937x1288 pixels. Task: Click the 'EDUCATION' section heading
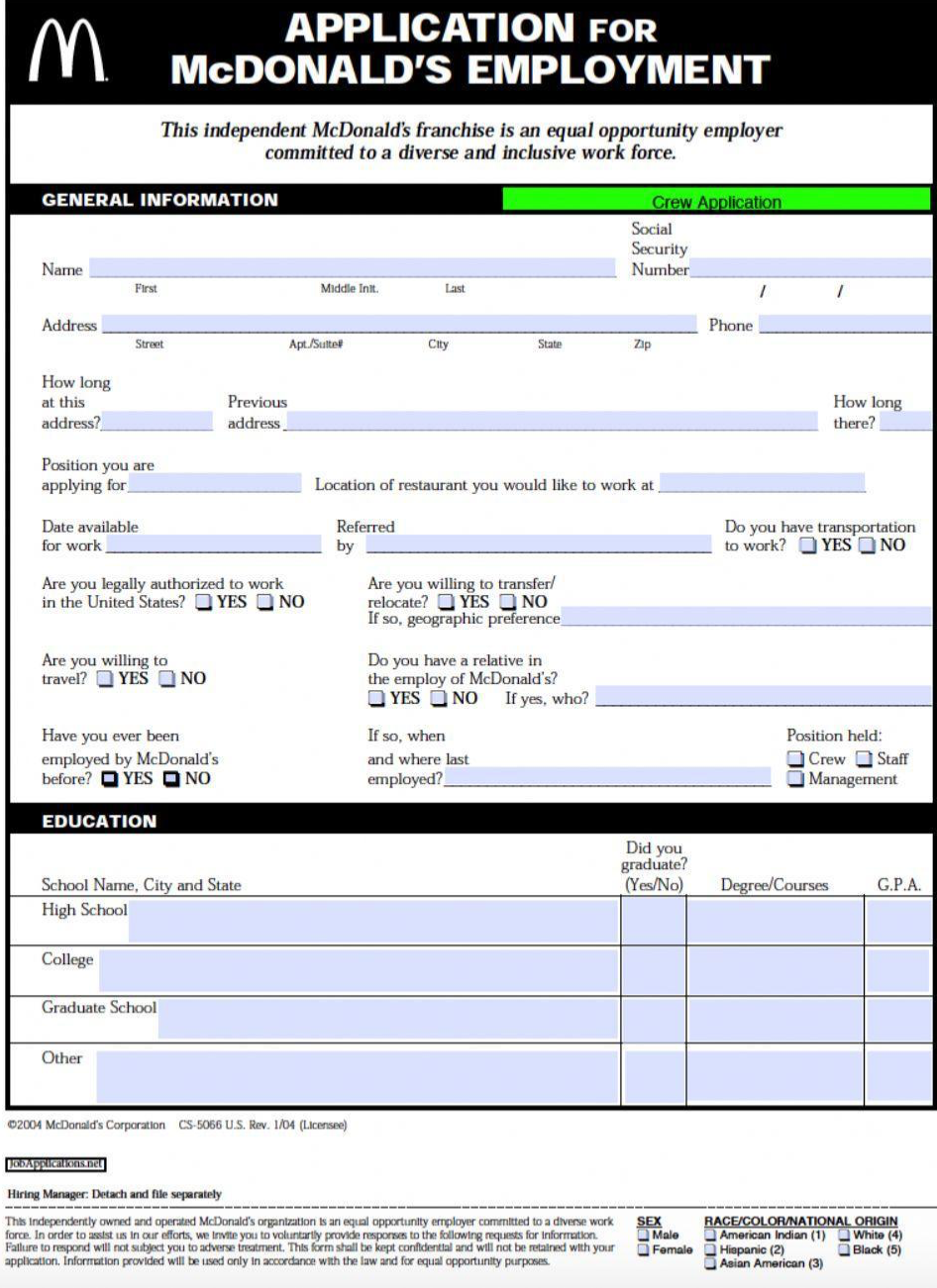[99, 821]
